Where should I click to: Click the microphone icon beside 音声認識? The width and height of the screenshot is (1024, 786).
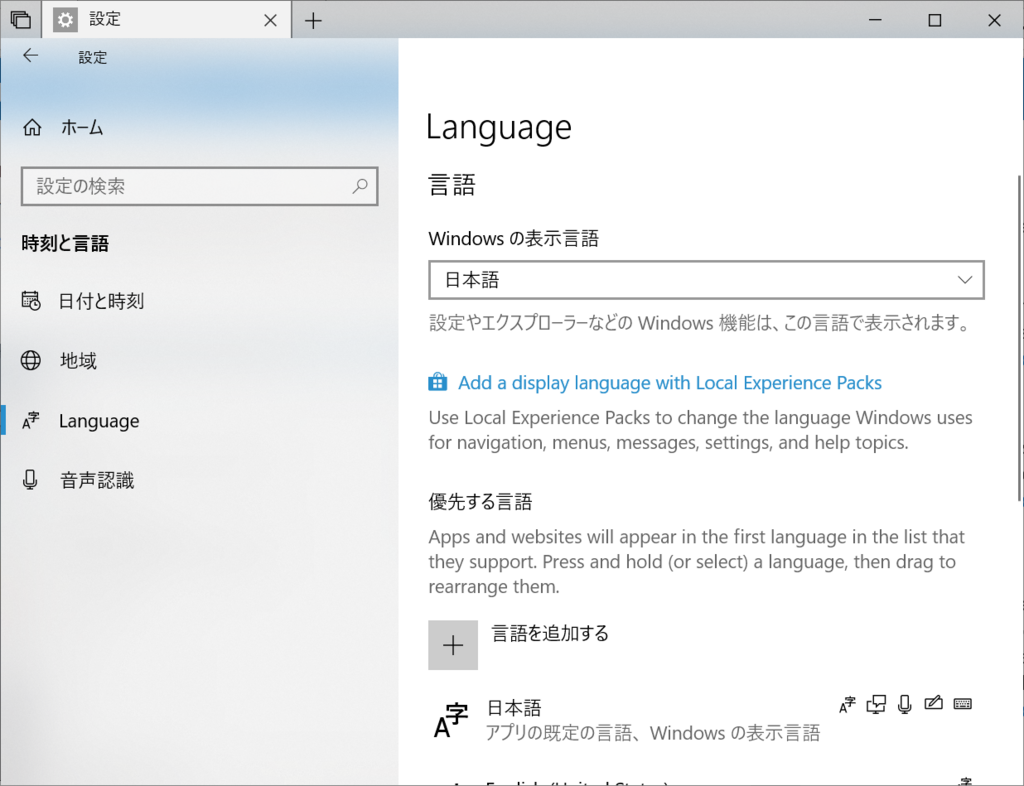pos(30,480)
